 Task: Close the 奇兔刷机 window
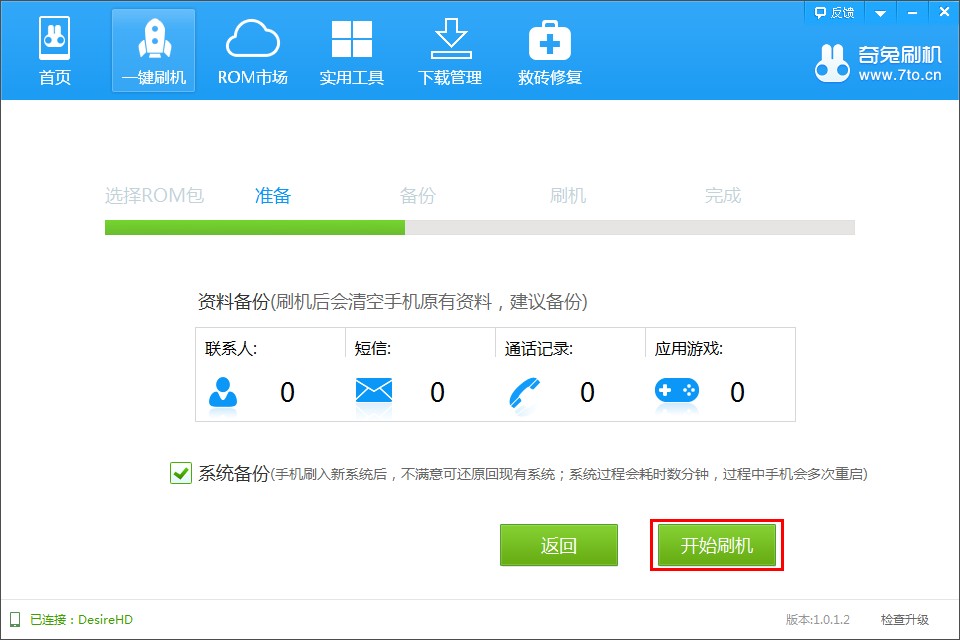944,12
